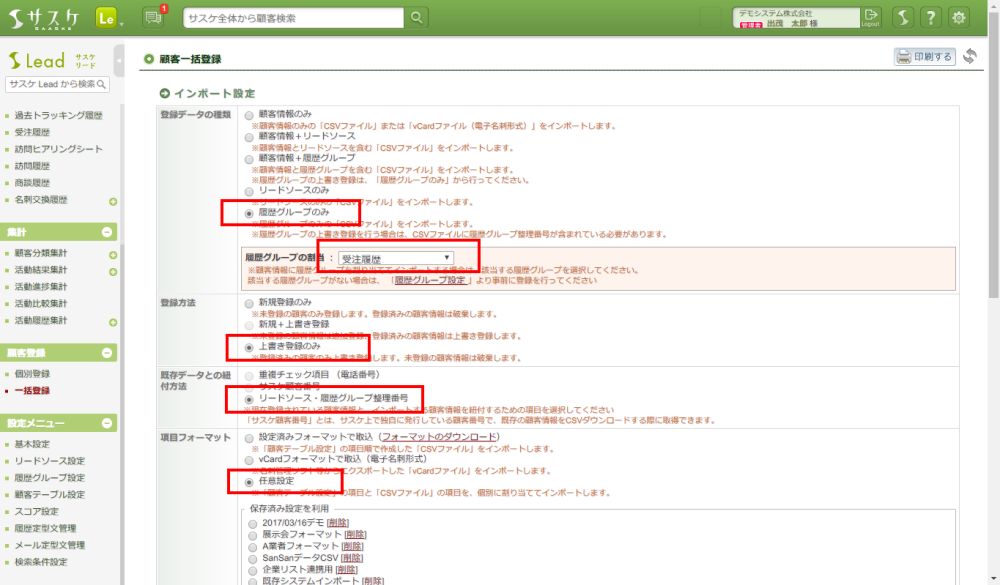This screenshot has width=1000, height=585.
Task: Open 受注履歴 in sidebar
Action: (x=32, y=132)
